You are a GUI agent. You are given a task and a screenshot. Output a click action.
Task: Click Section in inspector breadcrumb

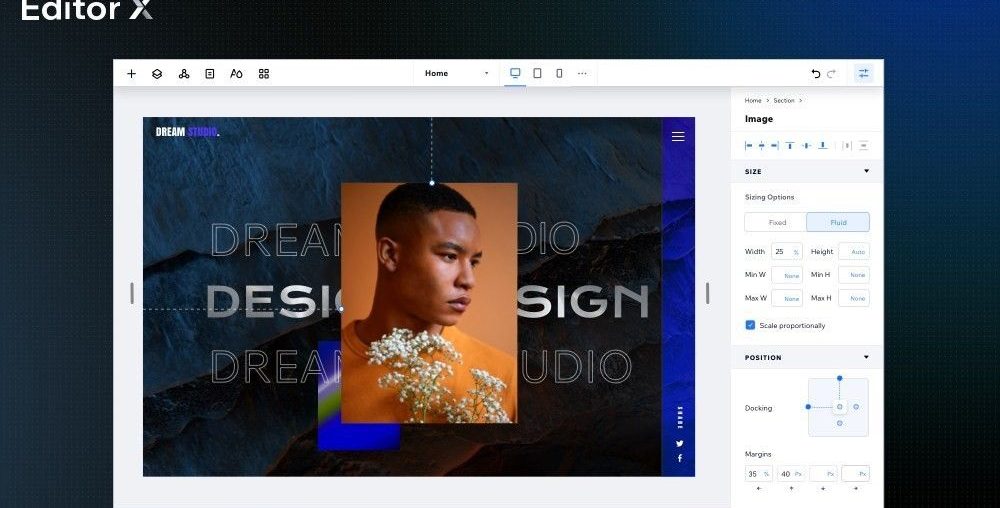coord(784,101)
